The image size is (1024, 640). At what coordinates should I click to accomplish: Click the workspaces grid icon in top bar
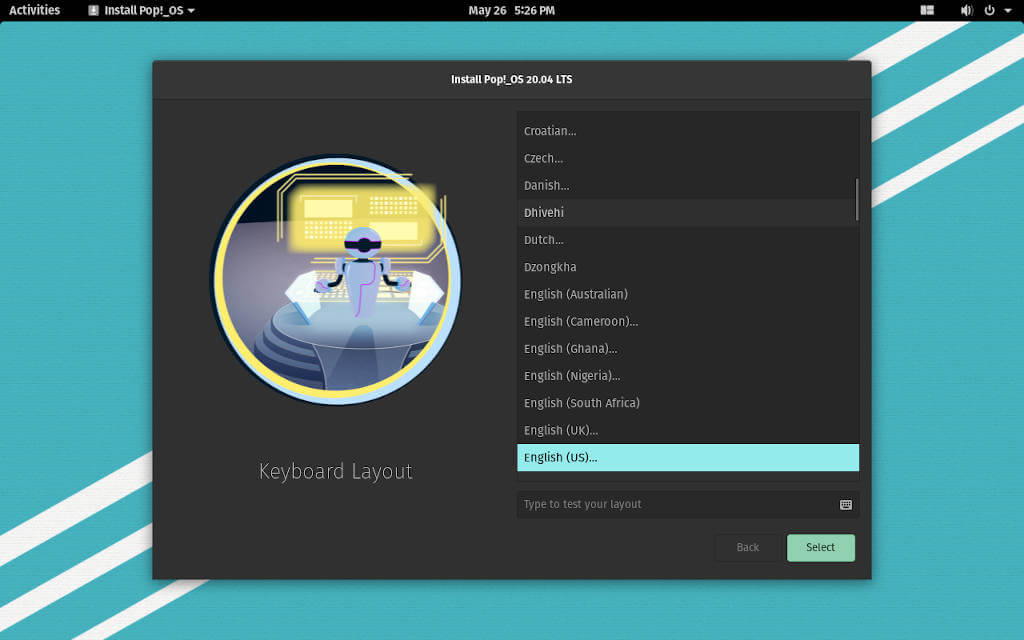click(x=927, y=10)
